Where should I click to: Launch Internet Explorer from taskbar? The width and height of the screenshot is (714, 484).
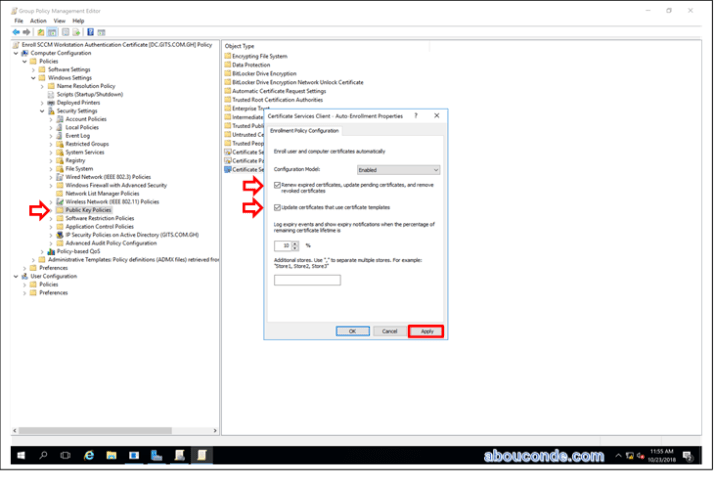(x=89, y=455)
